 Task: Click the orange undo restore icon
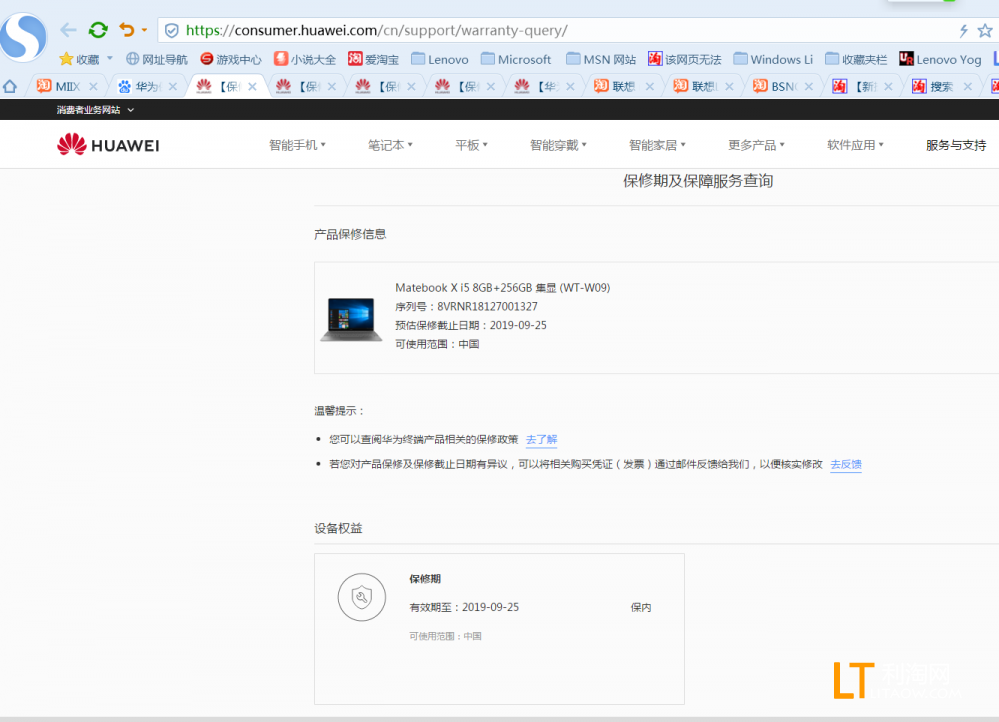127,30
